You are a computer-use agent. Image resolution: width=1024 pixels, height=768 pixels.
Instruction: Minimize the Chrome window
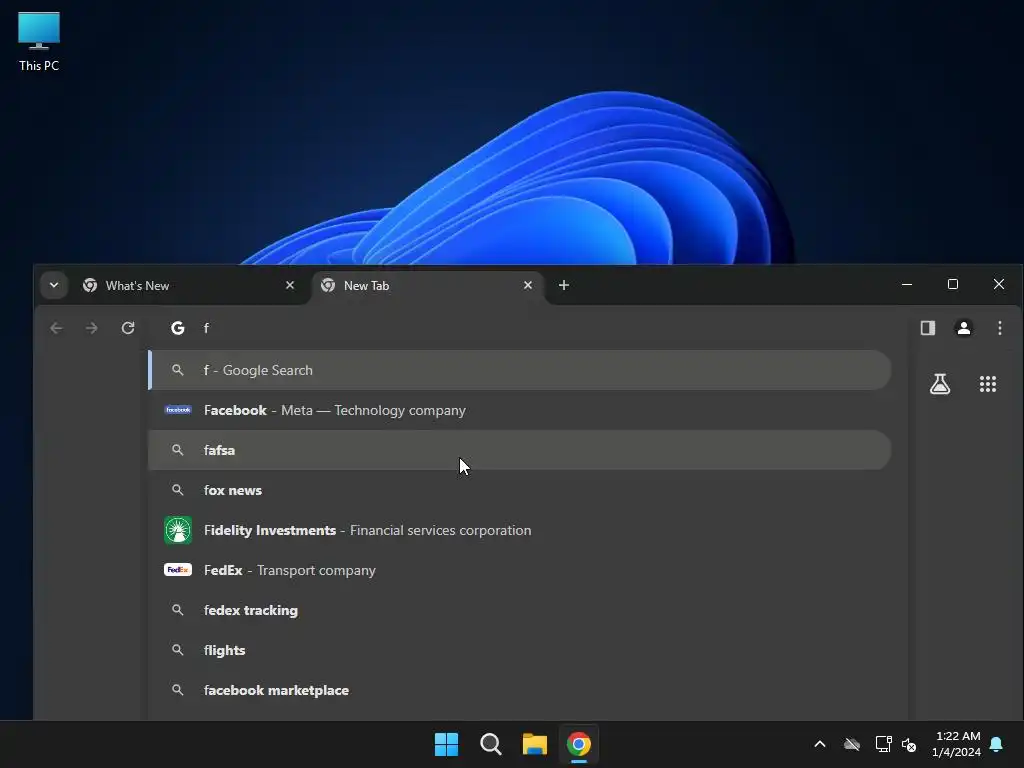click(907, 284)
